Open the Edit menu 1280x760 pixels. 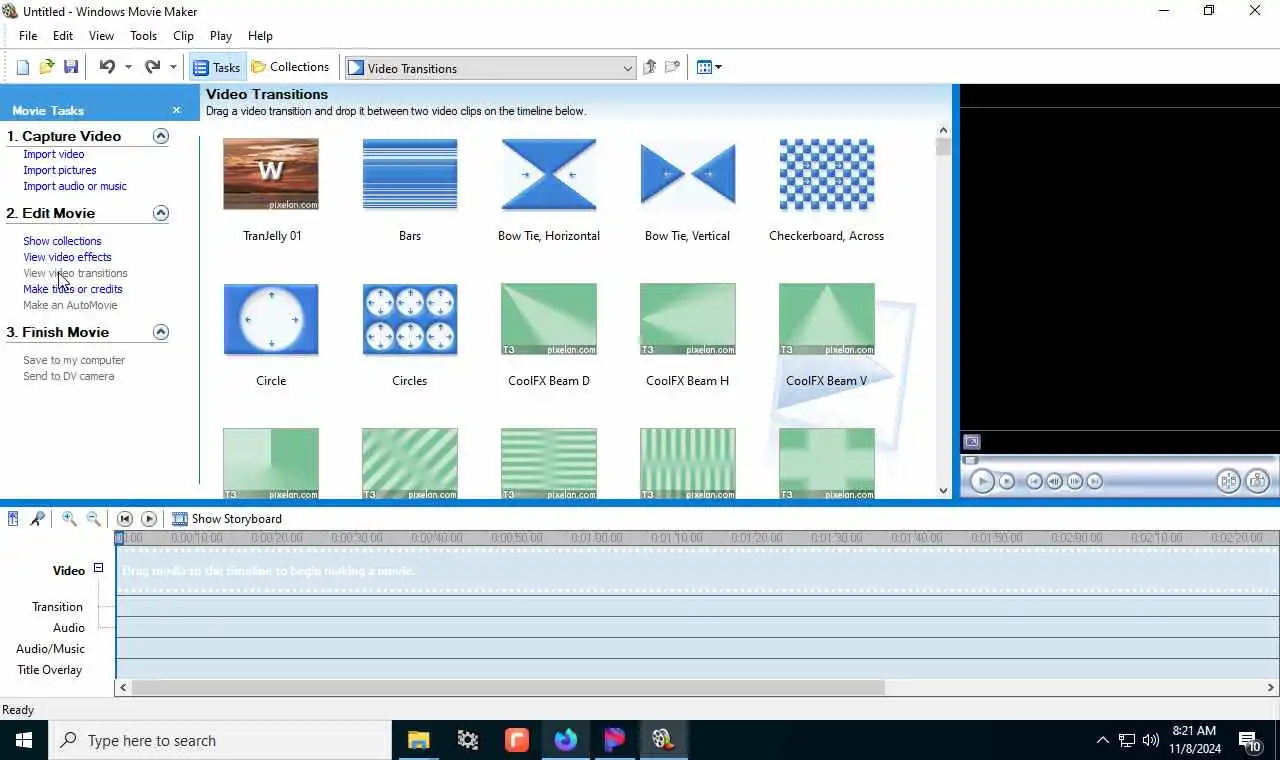coord(62,35)
